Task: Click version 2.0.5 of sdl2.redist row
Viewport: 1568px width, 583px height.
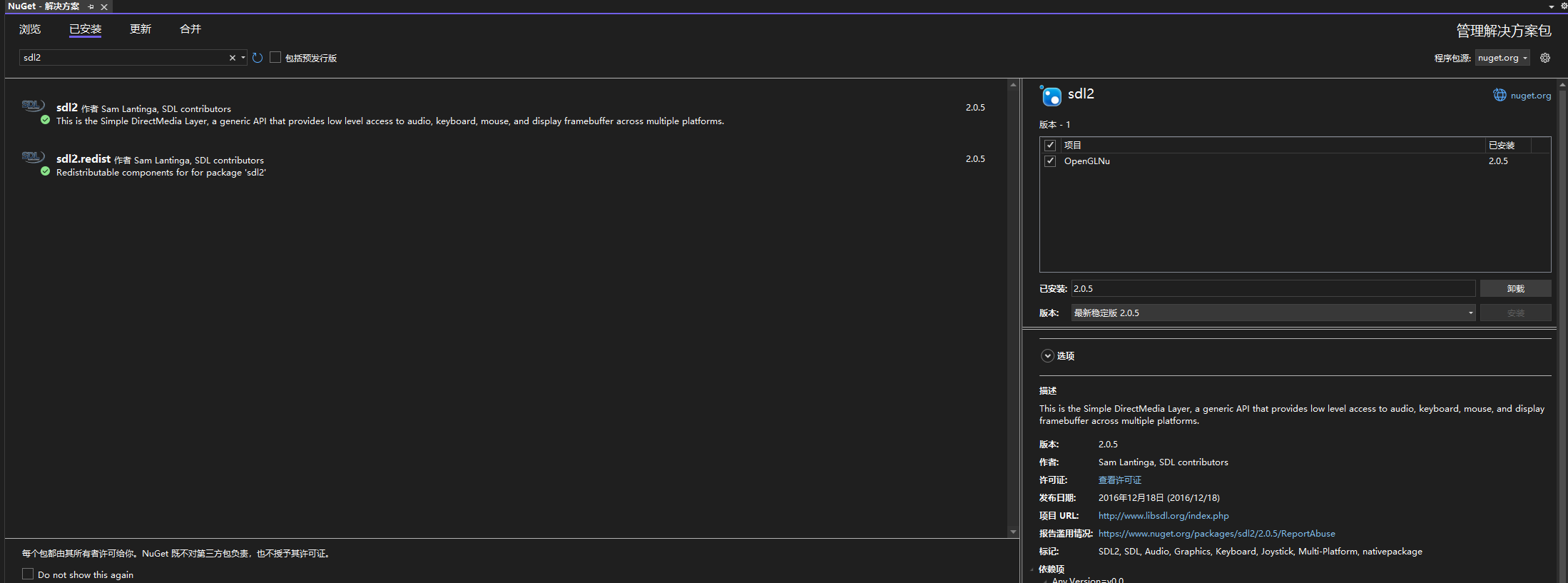Action: pyautogui.click(x=975, y=159)
